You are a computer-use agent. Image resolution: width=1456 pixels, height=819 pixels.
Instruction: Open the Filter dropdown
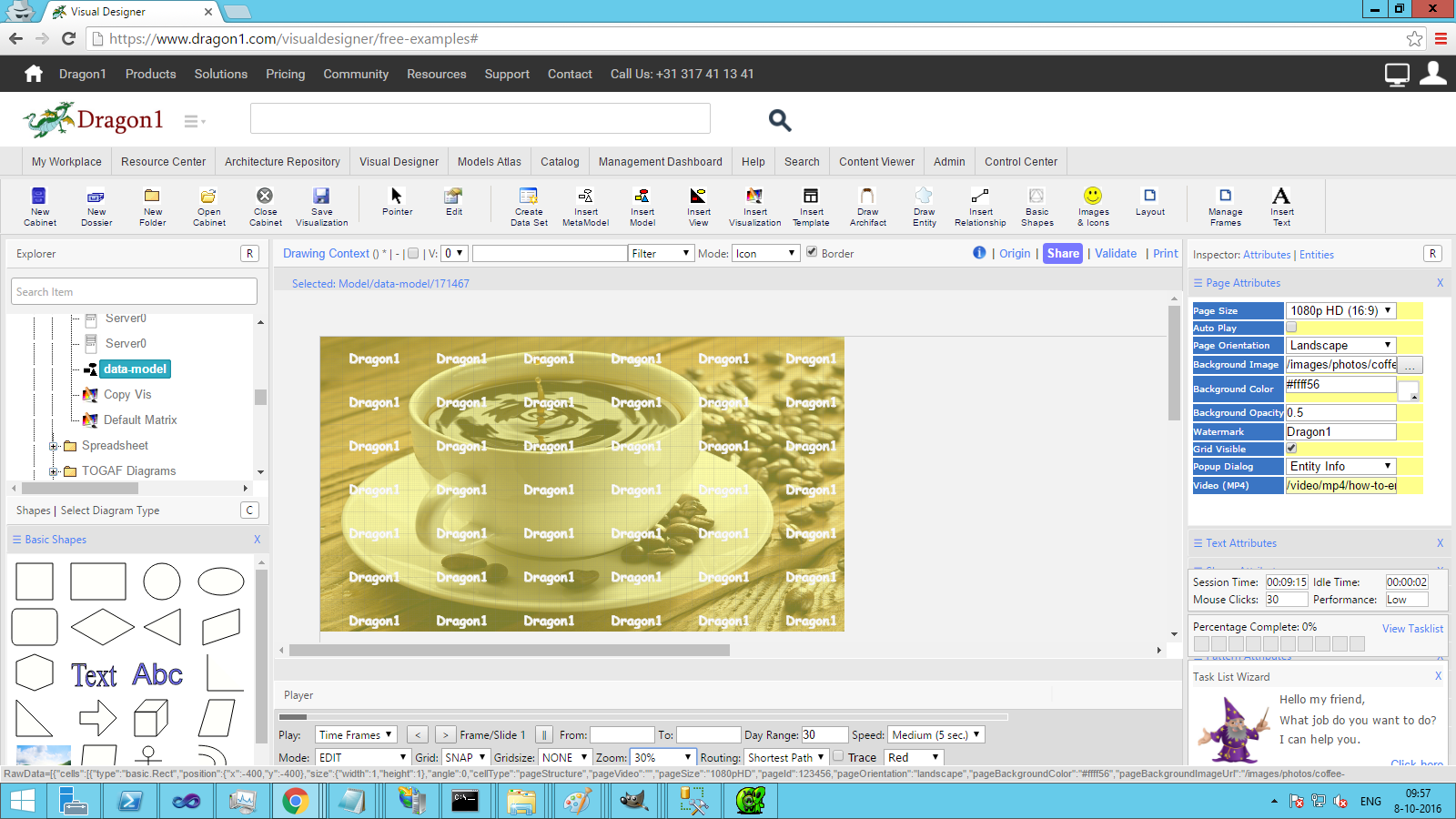pos(661,253)
